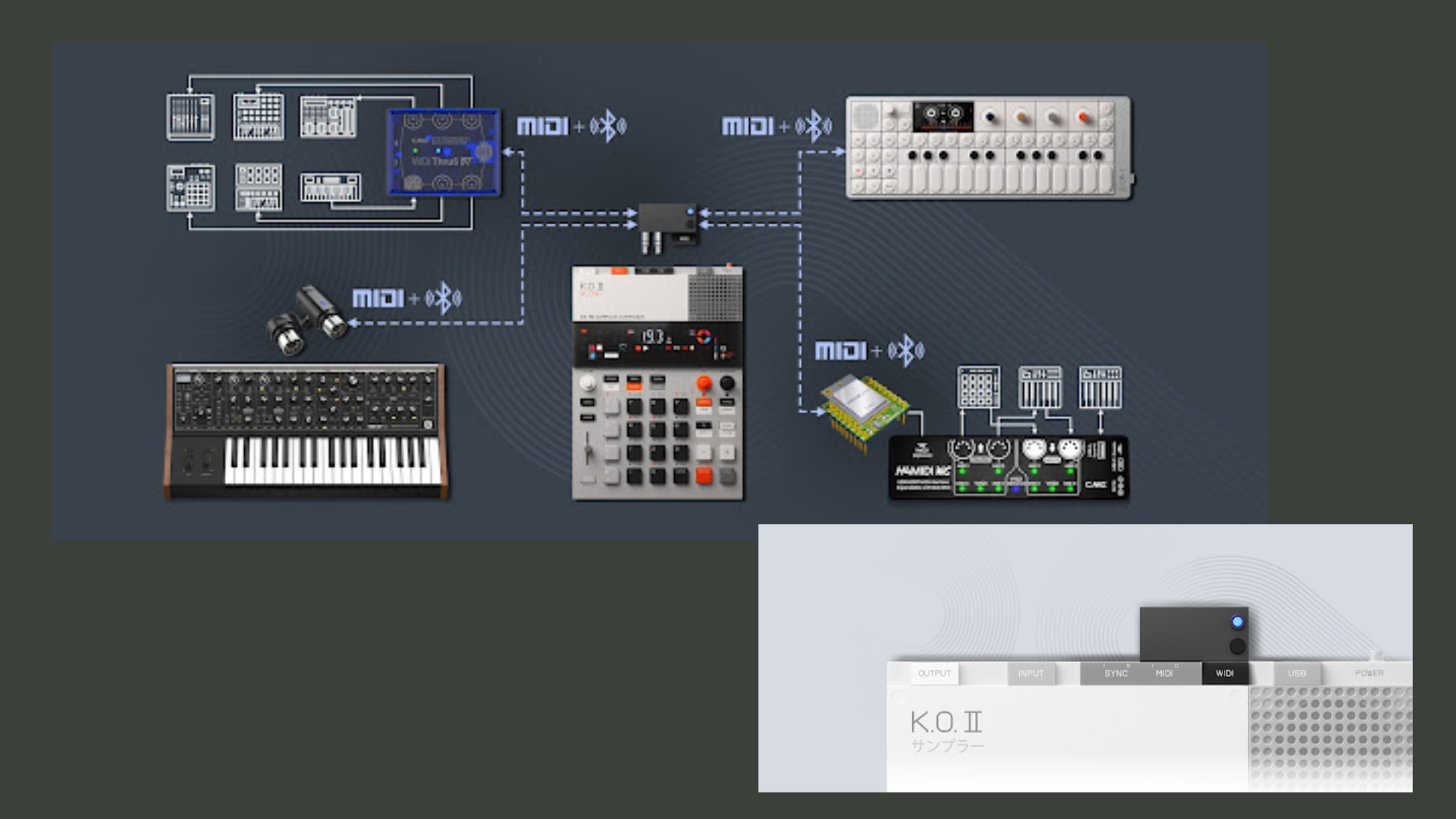Click the black H4MIDI WC interface box
Viewport: 1456px width, 819px height.
1008,467
